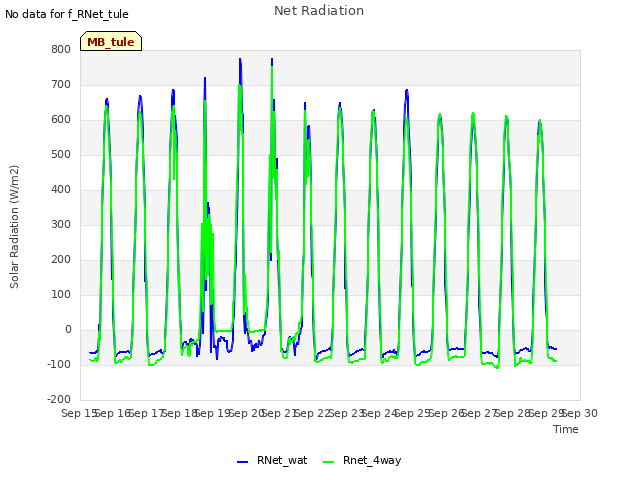640x480 pixels.
Task: Click the 100 y-axis tick label
Action: [61, 294]
